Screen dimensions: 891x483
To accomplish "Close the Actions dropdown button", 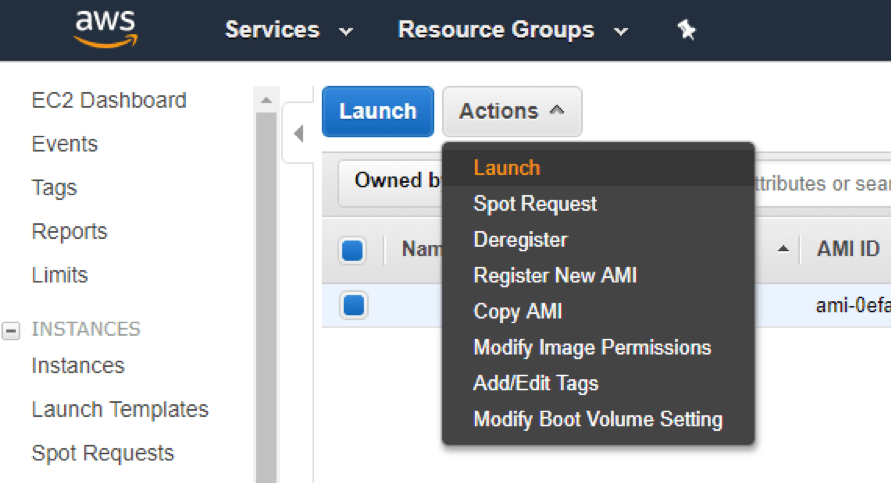I will coord(512,111).
